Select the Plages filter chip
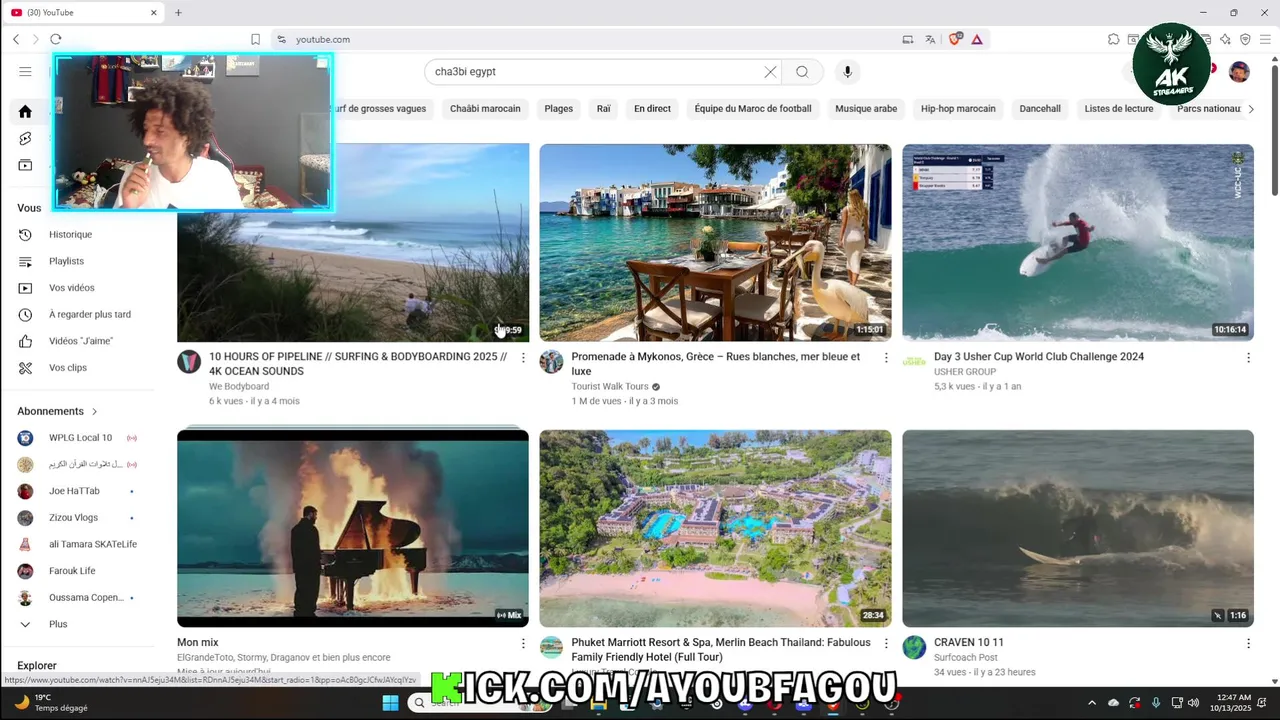The image size is (1280, 720). (x=559, y=108)
